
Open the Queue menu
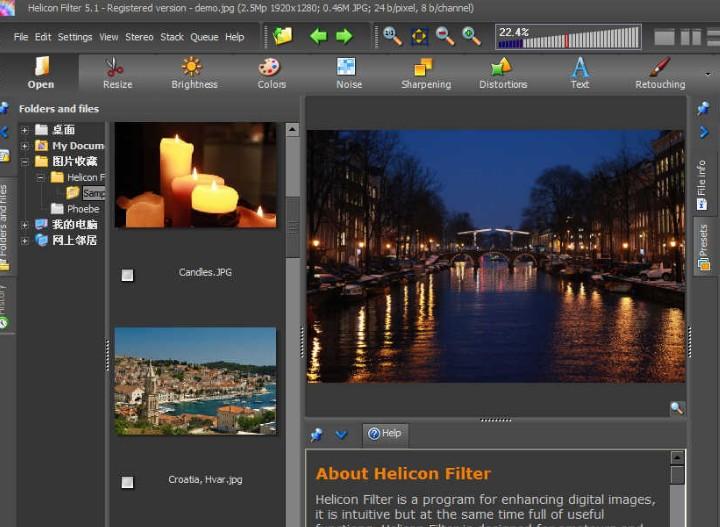[204, 37]
